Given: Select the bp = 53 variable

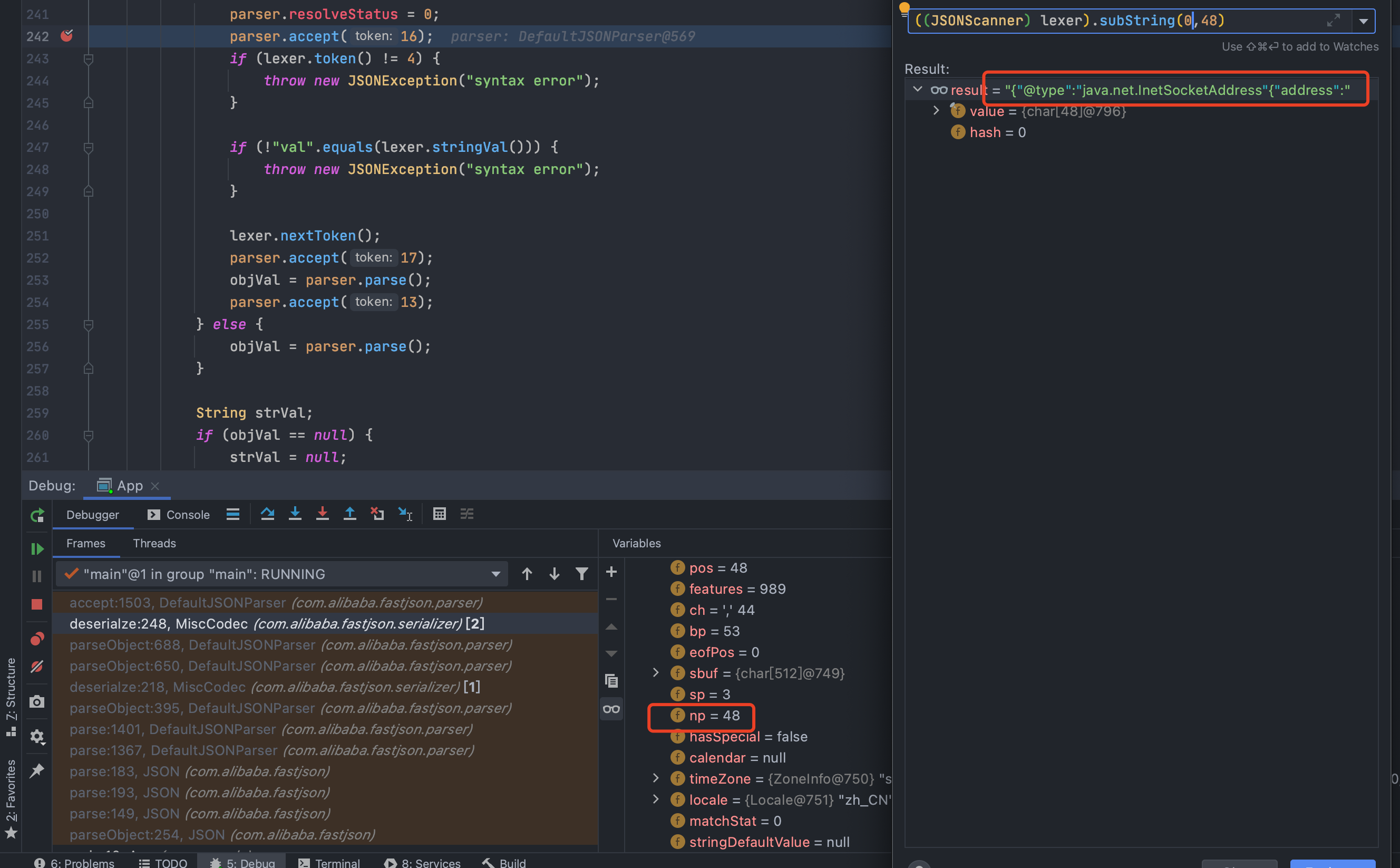Looking at the screenshot, I should click(x=705, y=631).
